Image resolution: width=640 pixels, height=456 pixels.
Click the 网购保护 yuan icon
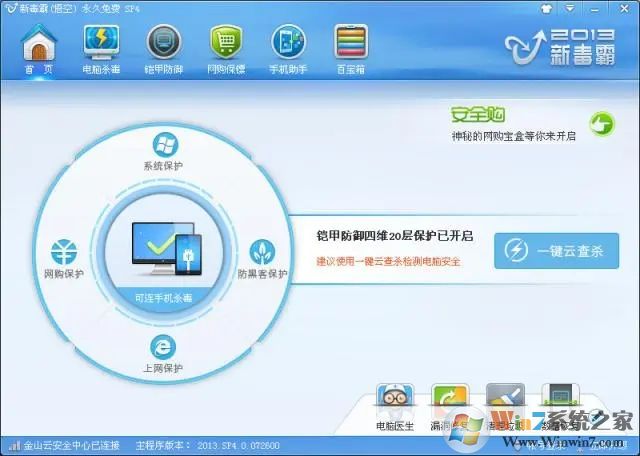click(64, 252)
